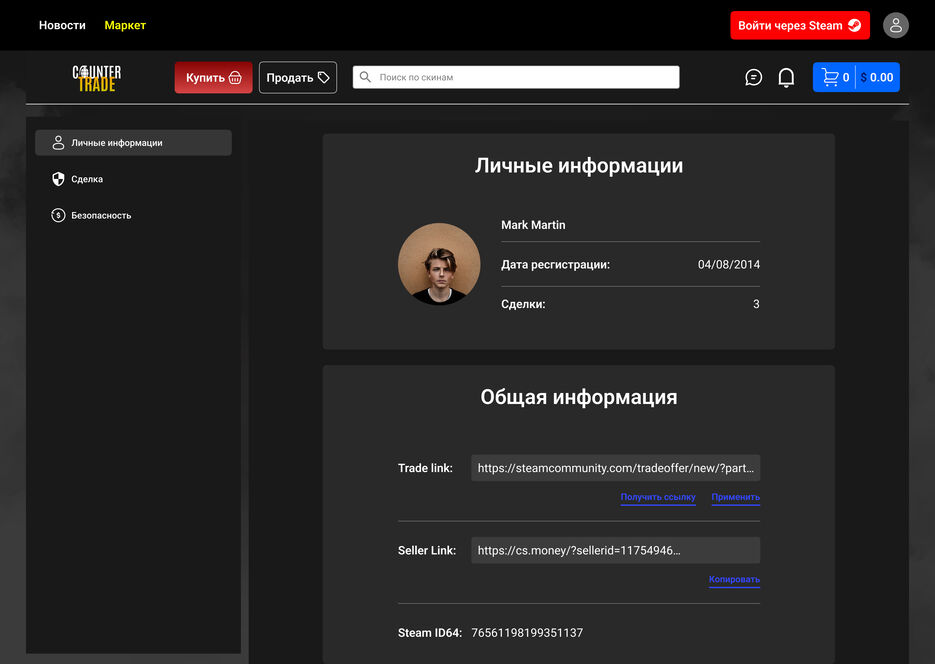Image resolution: width=935 pixels, height=664 pixels.
Task: Click Войти через Steam button
Action: (800, 26)
